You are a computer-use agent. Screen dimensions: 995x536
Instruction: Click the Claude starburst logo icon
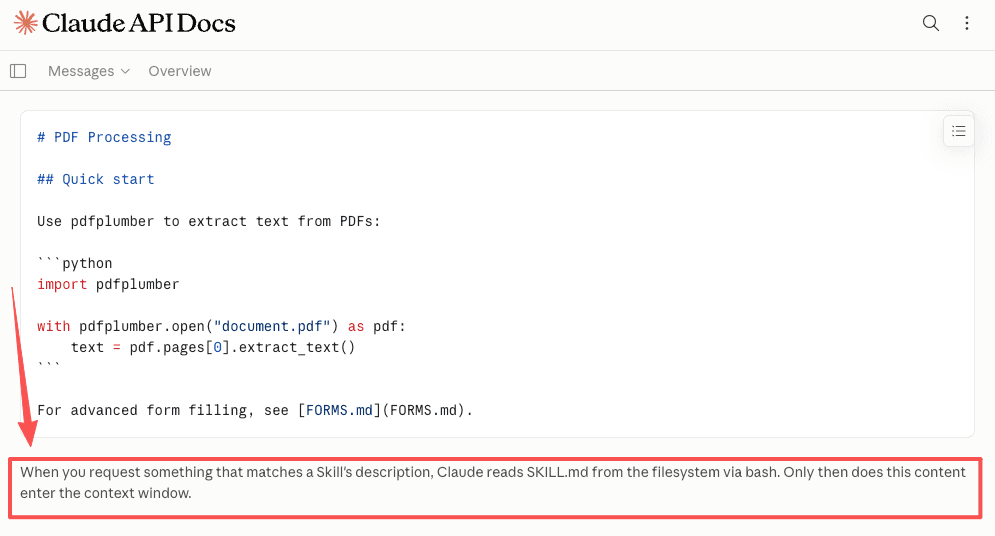(25, 23)
